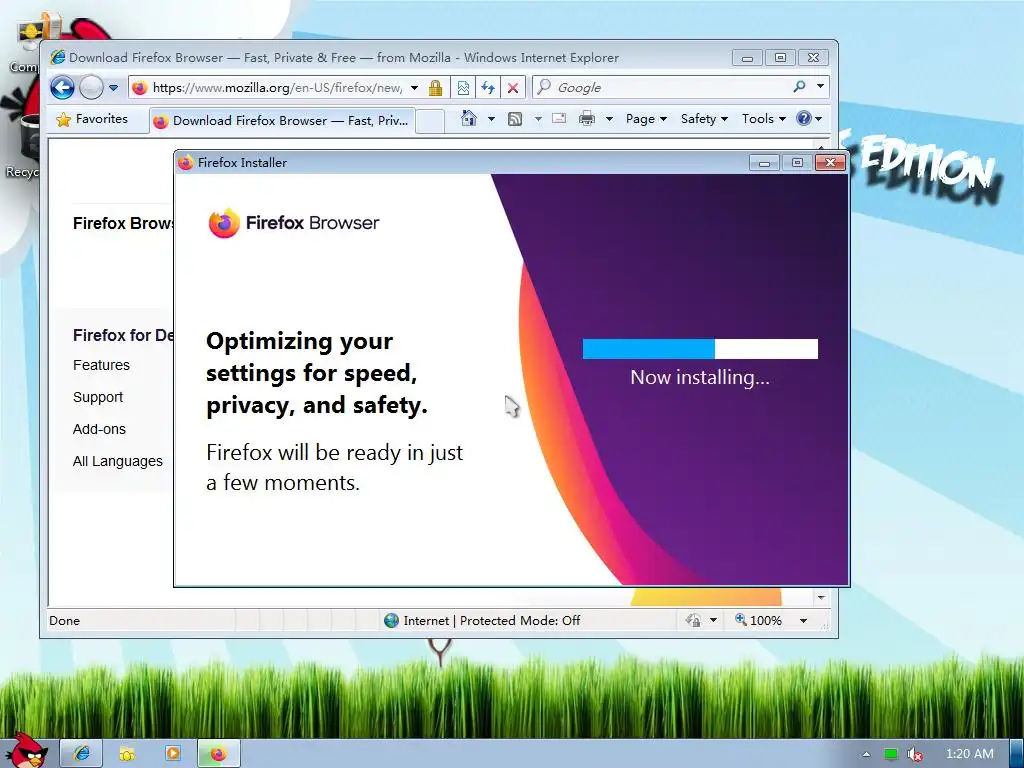The height and width of the screenshot is (768, 1024).
Task: Click the 100% zoom level button
Action: [x=758, y=620]
